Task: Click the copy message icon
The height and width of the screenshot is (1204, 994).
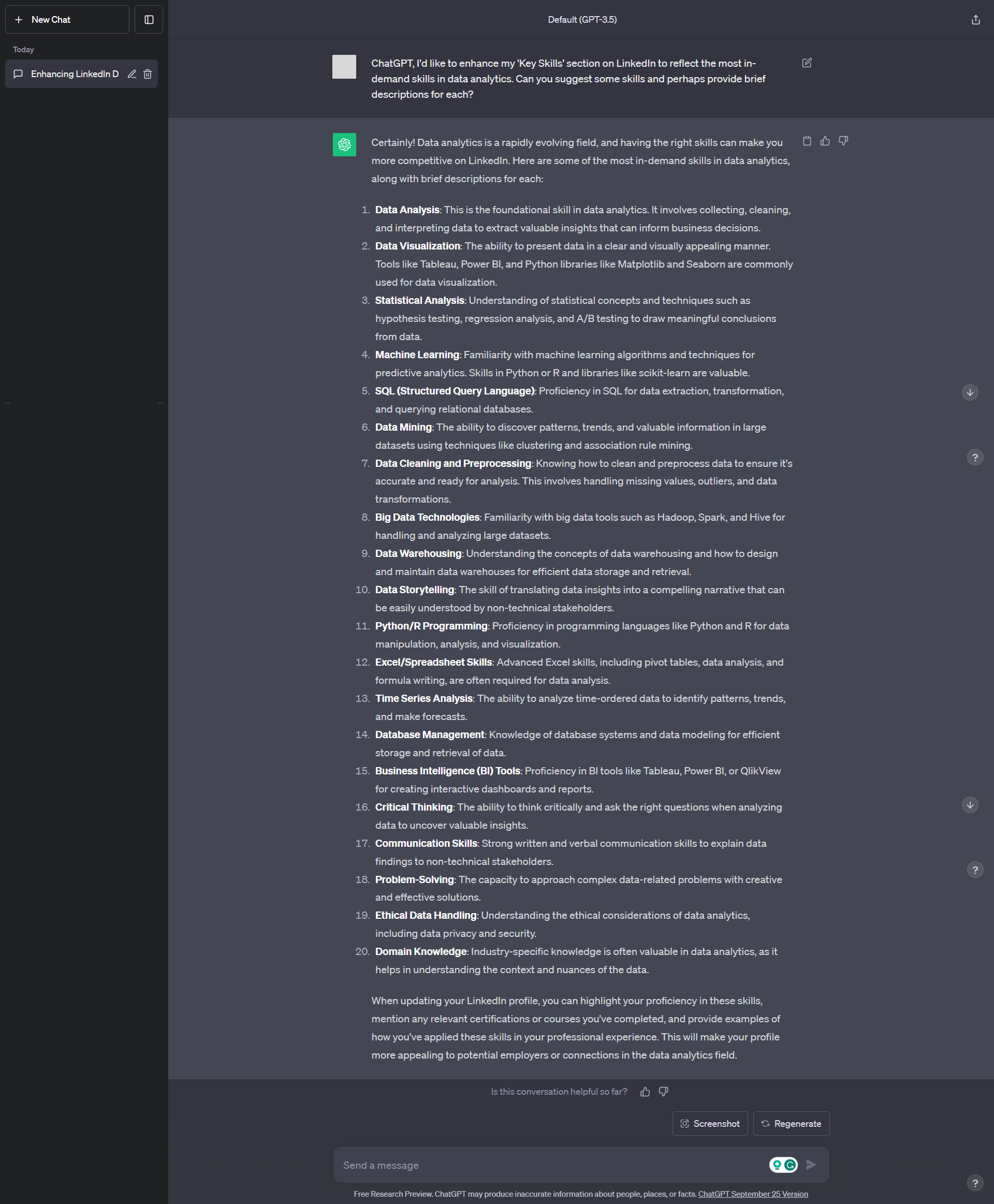Action: [x=806, y=141]
